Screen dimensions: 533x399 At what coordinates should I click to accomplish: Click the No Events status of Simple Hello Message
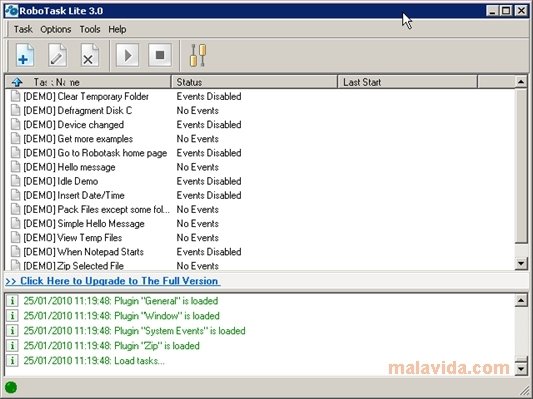tap(197, 224)
